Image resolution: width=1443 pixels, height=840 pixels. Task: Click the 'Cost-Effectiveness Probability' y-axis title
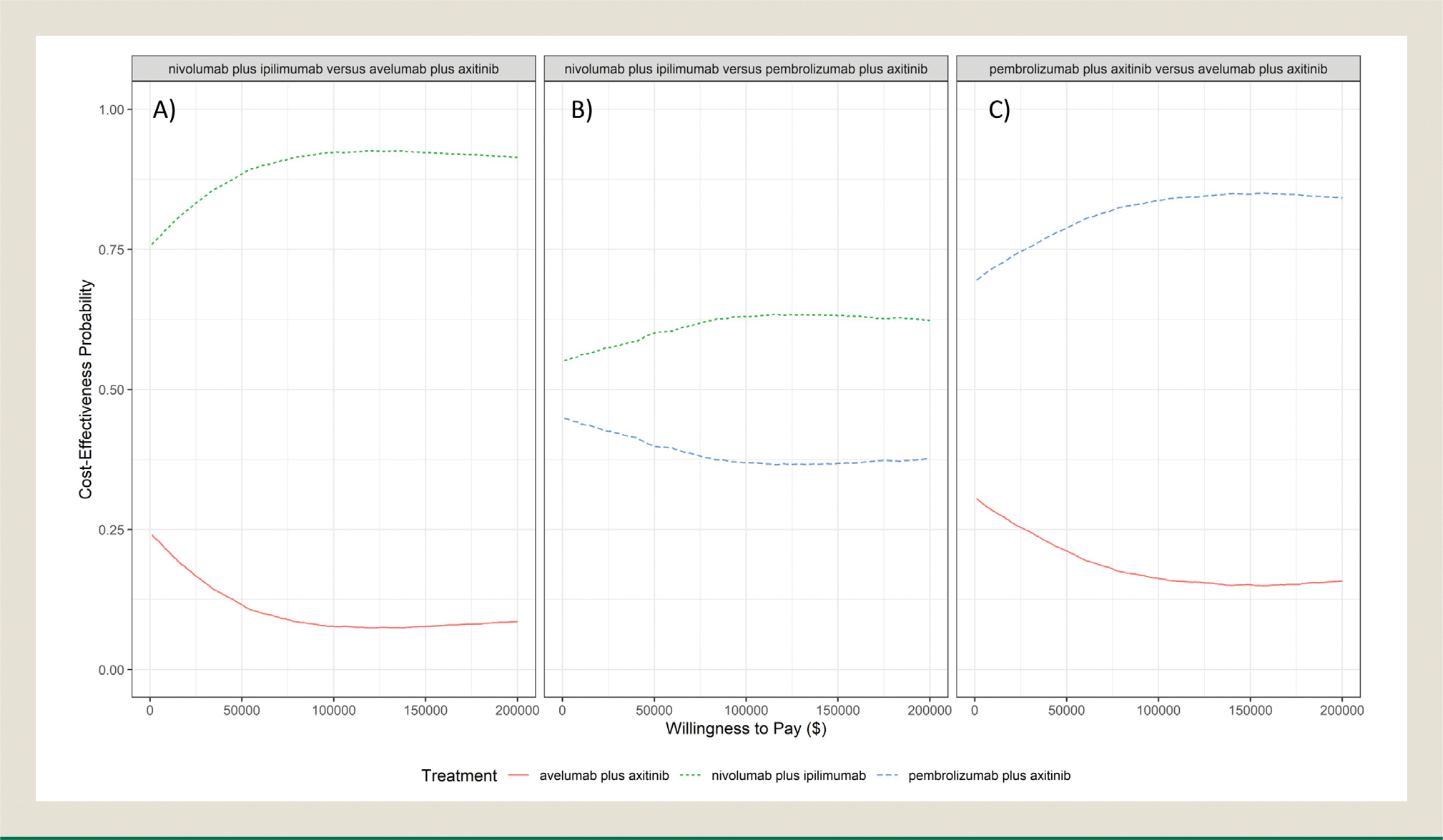click(x=87, y=390)
